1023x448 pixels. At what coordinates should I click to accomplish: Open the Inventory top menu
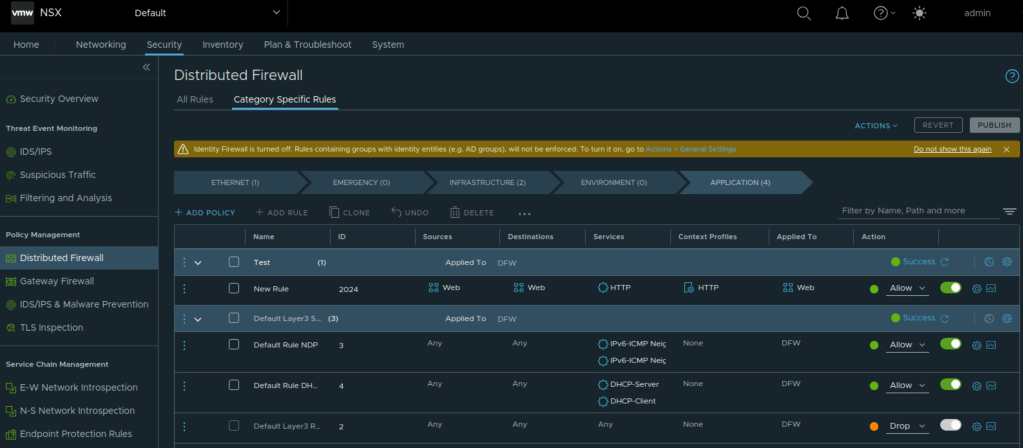coord(222,45)
